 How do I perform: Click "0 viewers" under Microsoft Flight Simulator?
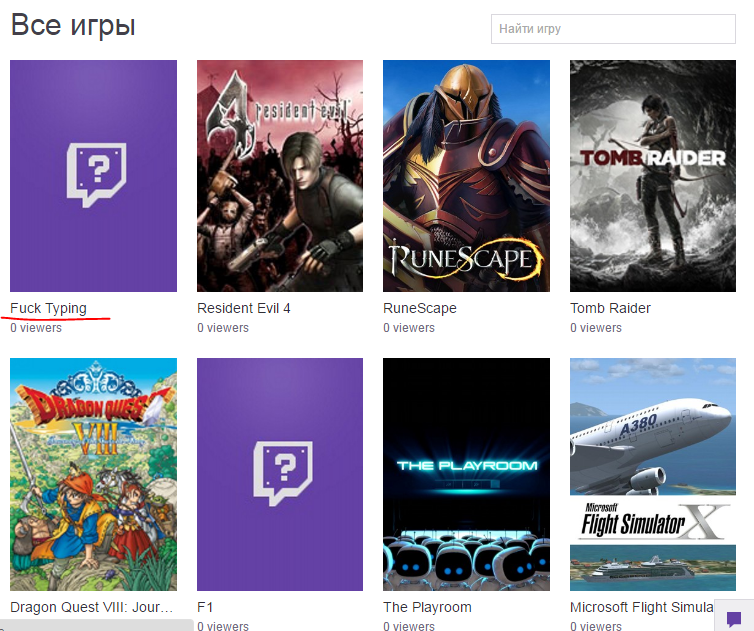tap(596, 626)
